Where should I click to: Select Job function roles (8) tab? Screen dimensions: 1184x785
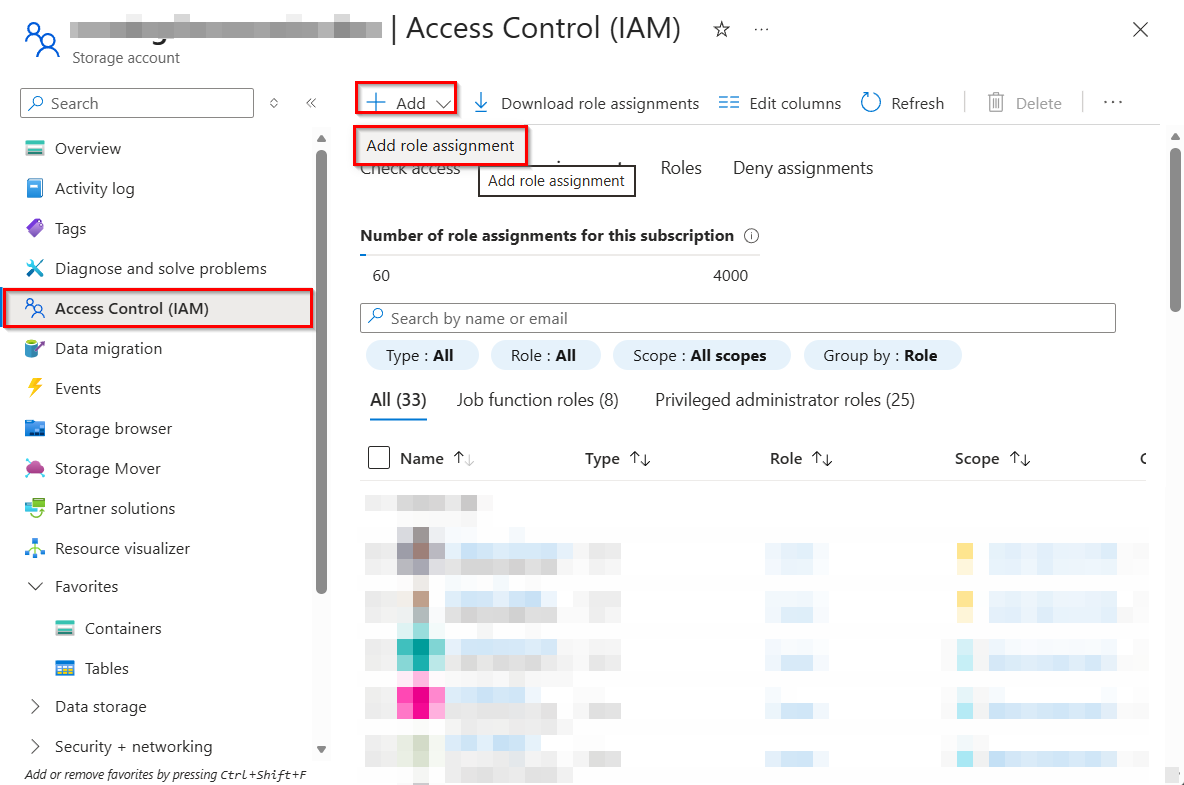click(x=538, y=400)
